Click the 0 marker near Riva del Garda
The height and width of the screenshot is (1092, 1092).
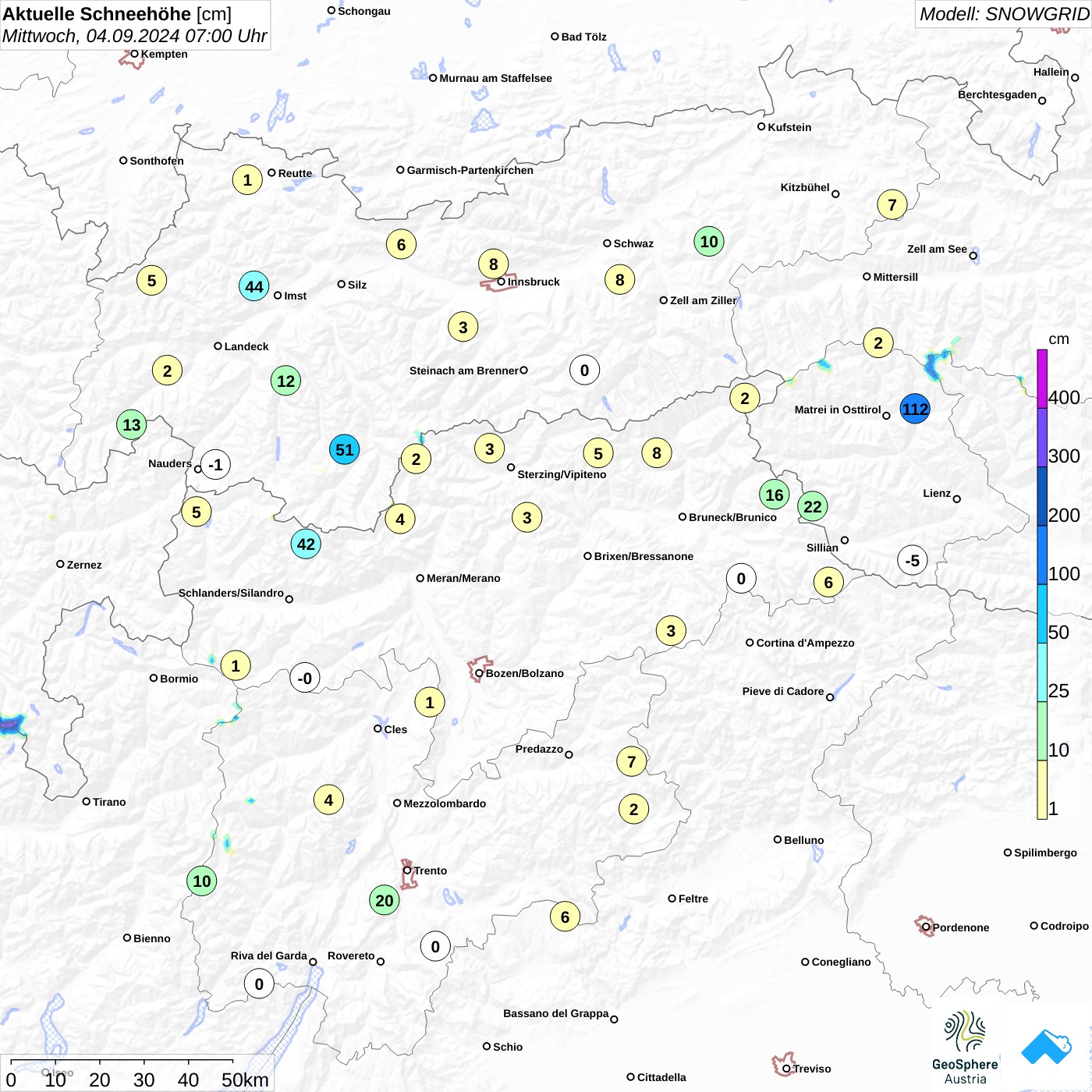point(259,984)
